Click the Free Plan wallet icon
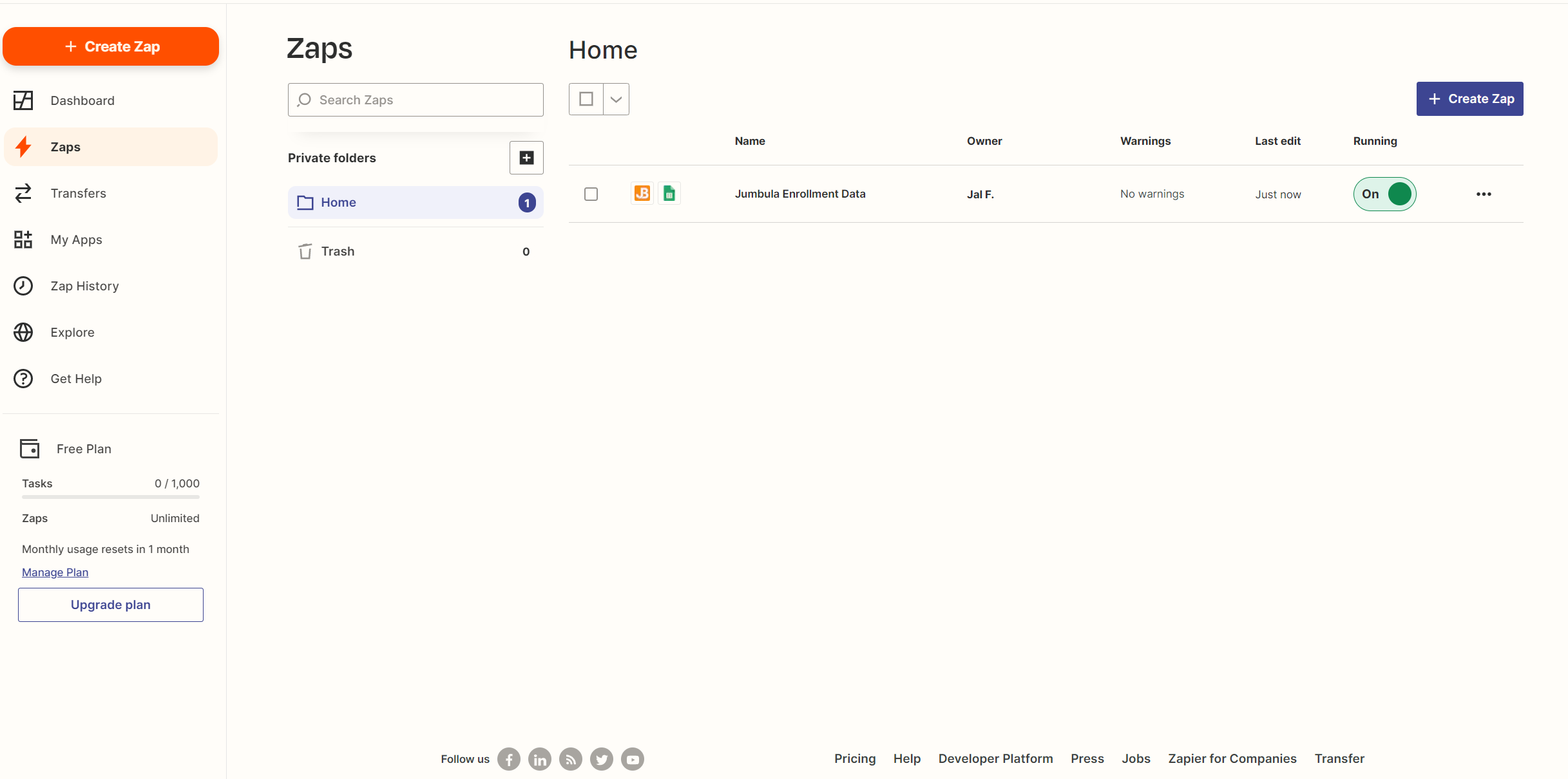Image resolution: width=1568 pixels, height=779 pixels. [30, 449]
